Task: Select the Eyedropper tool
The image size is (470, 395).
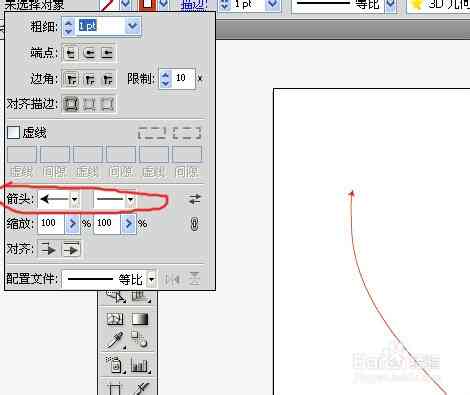Action: (116, 340)
